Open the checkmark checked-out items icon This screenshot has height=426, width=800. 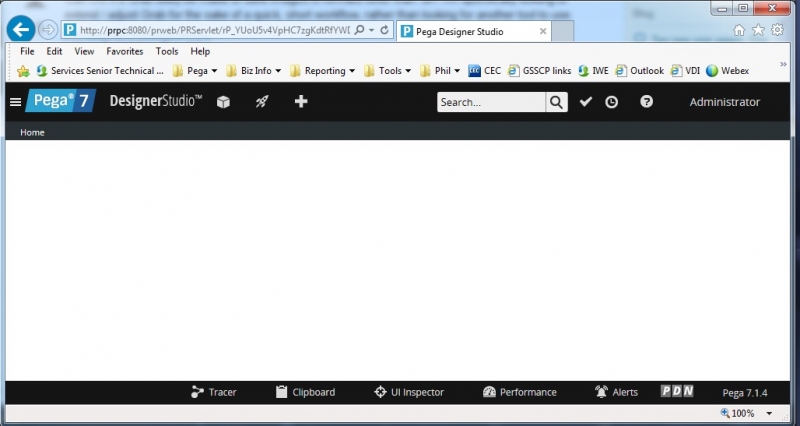[586, 102]
